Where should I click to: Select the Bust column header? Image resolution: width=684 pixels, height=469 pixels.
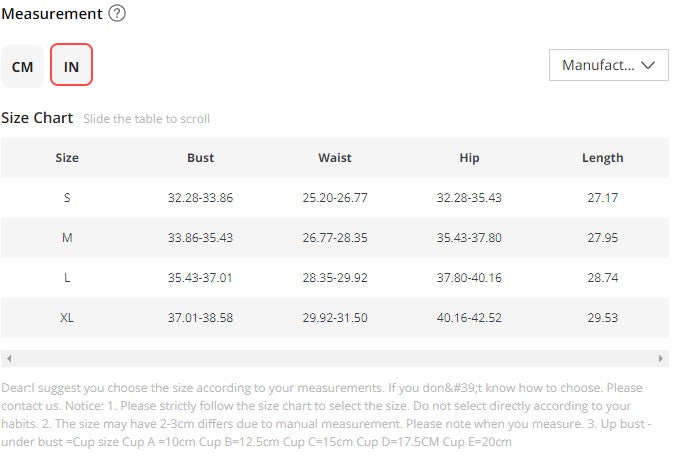(201, 158)
